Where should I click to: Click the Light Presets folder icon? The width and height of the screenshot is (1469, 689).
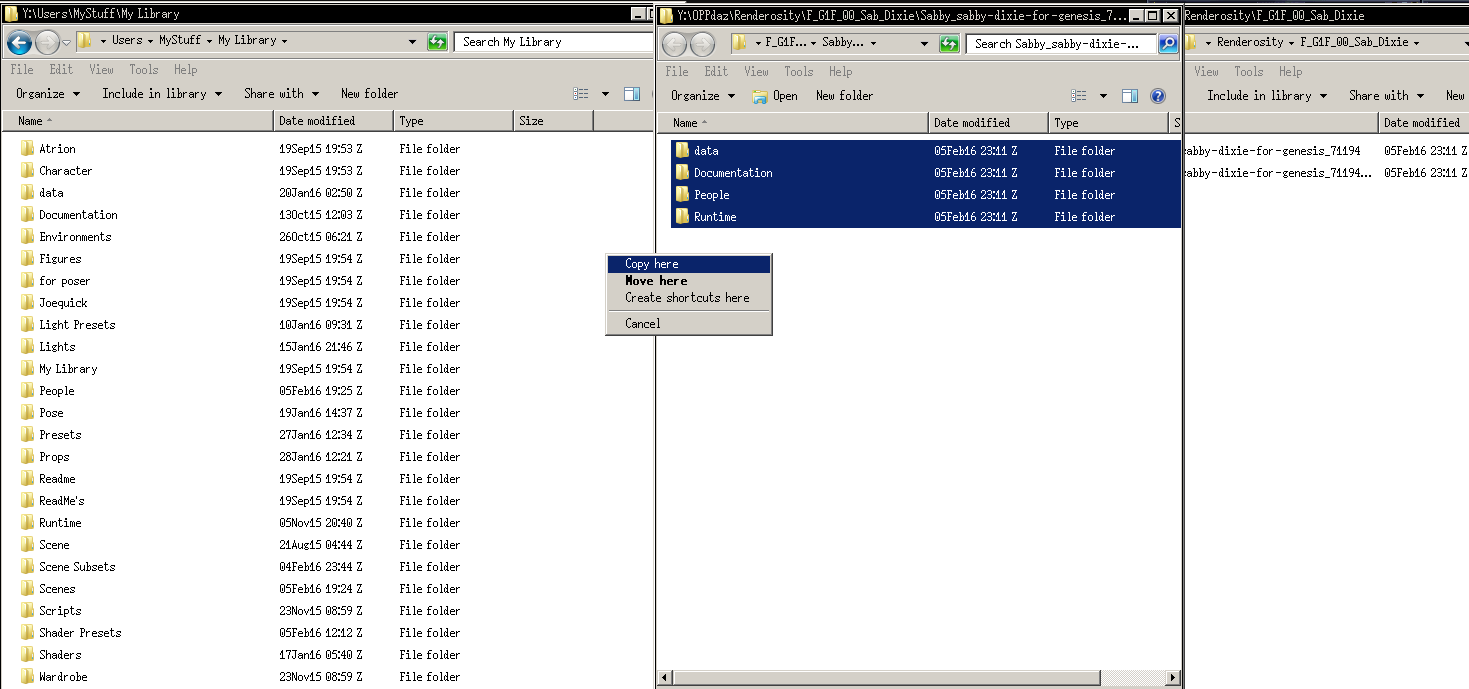(27, 325)
